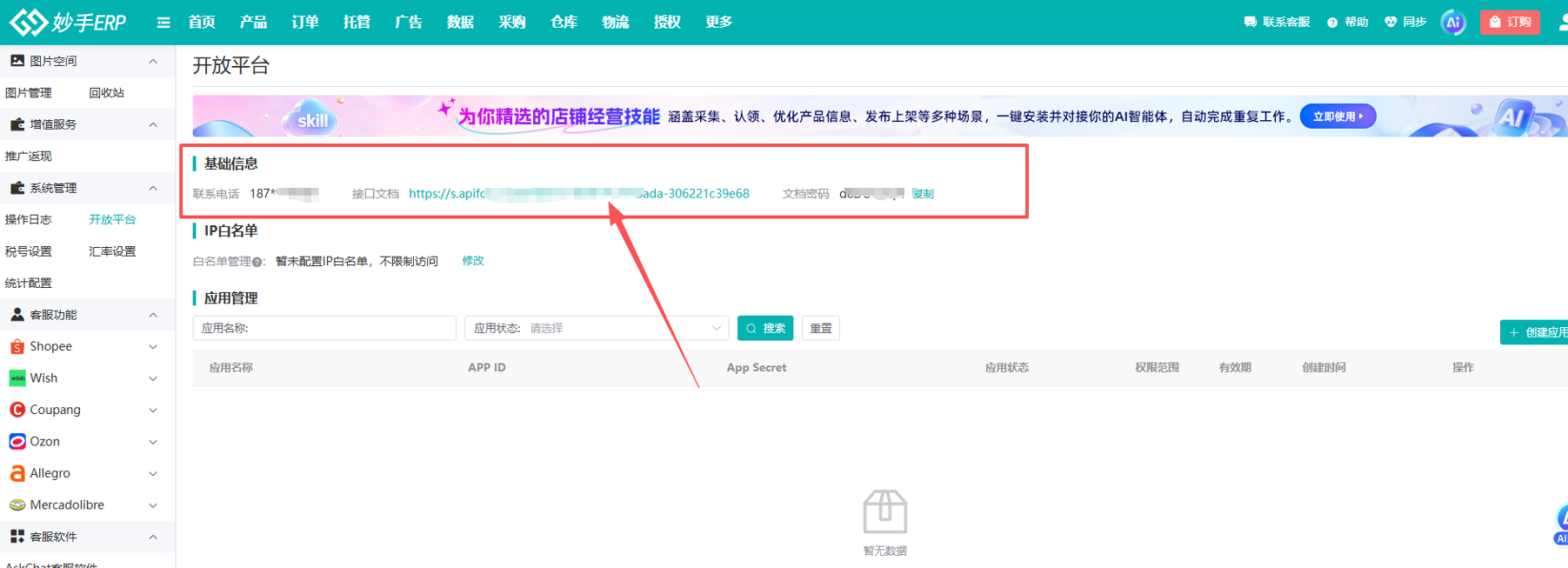1568x568 pixels.
Task: Open the 广告 top menu
Action: [409, 22]
